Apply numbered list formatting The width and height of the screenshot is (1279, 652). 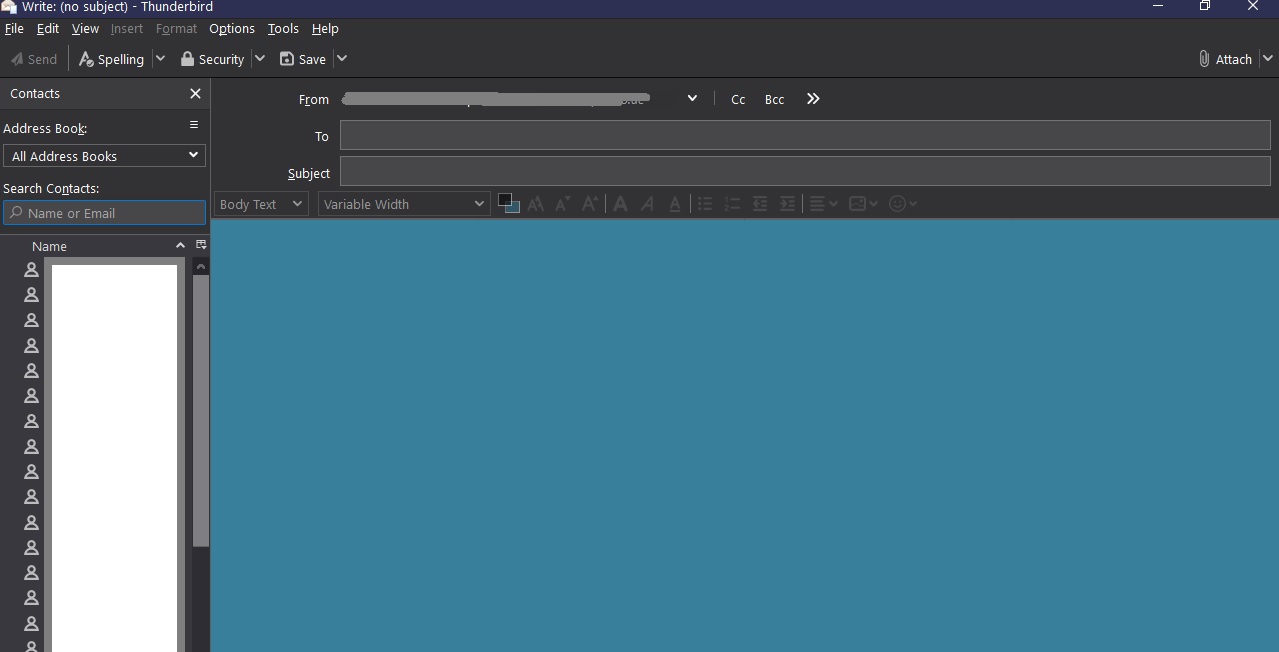(x=732, y=204)
